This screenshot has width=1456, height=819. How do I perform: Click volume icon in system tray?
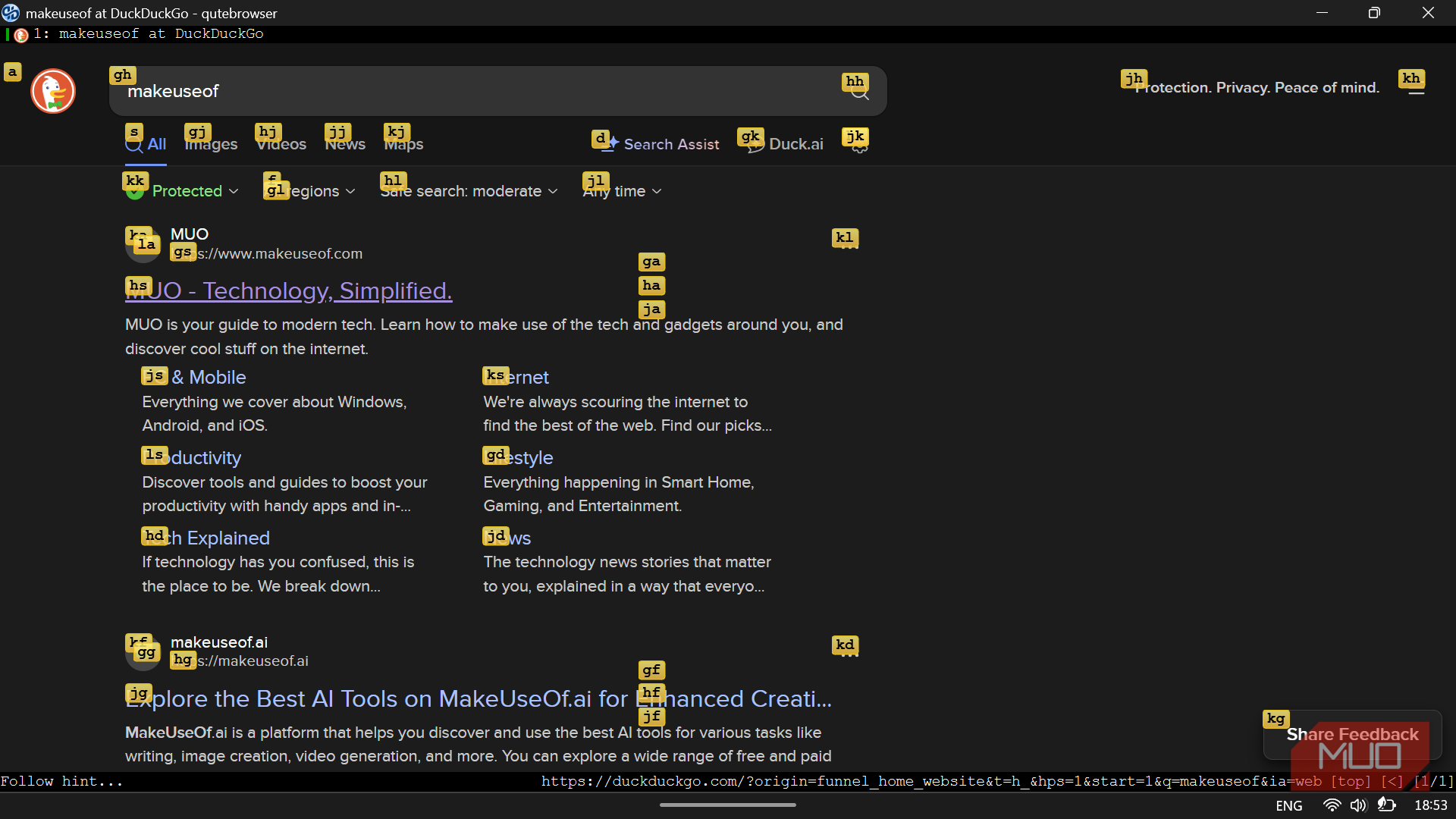pyautogui.click(x=1358, y=805)
